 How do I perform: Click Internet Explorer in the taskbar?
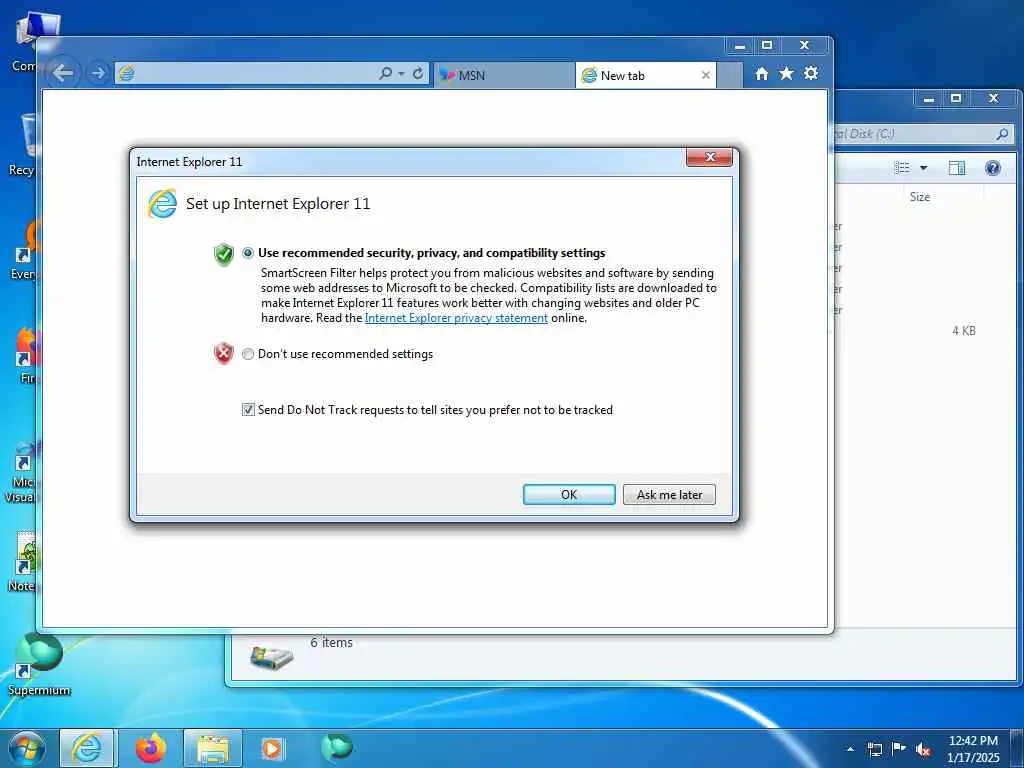tap(87, 748)
